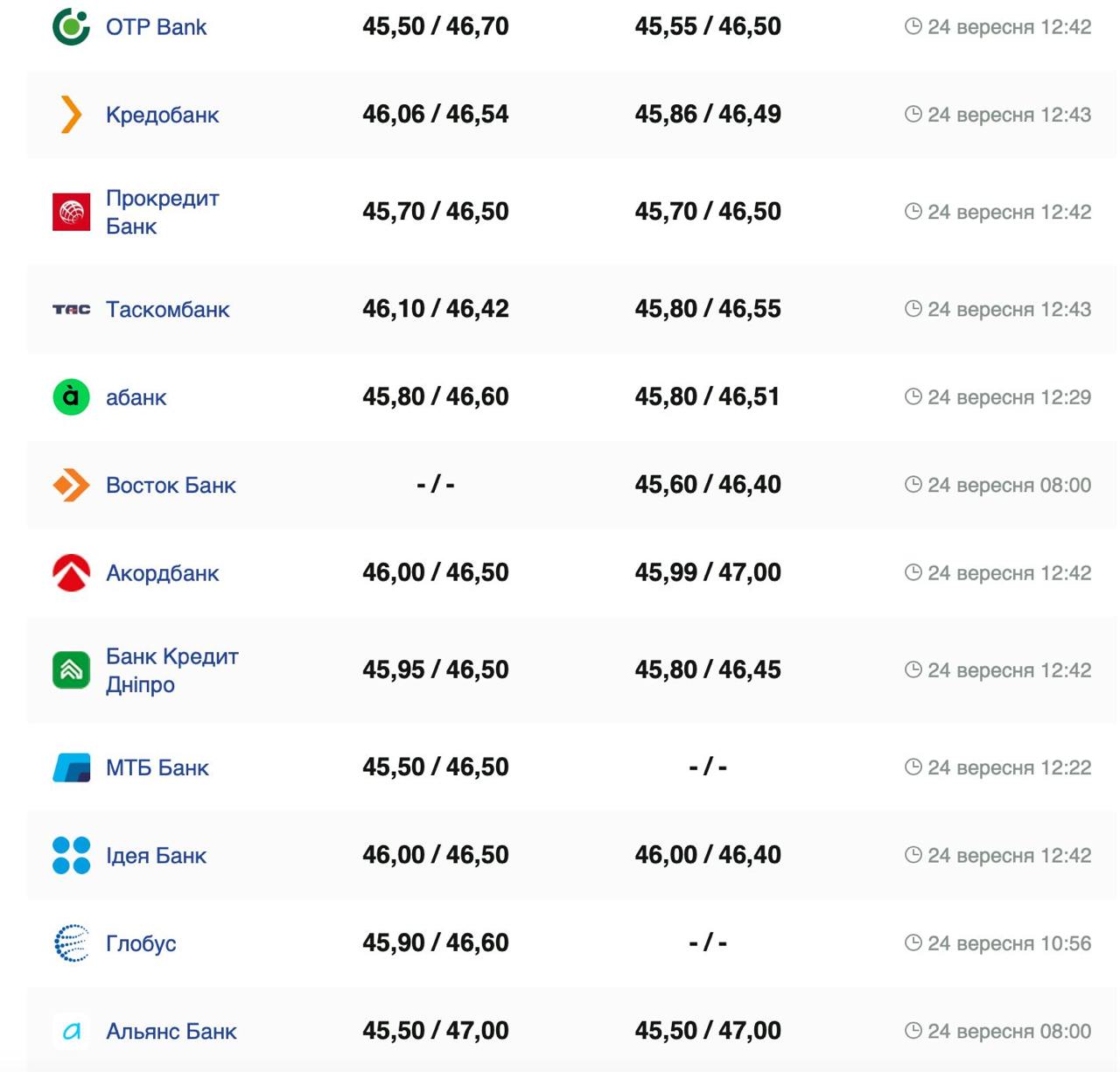Click Восток Банк rate 45,60 / 46,40
Image resolution: width=1120 pixels, height=1072 pixels.
click(x=707, y=485)
